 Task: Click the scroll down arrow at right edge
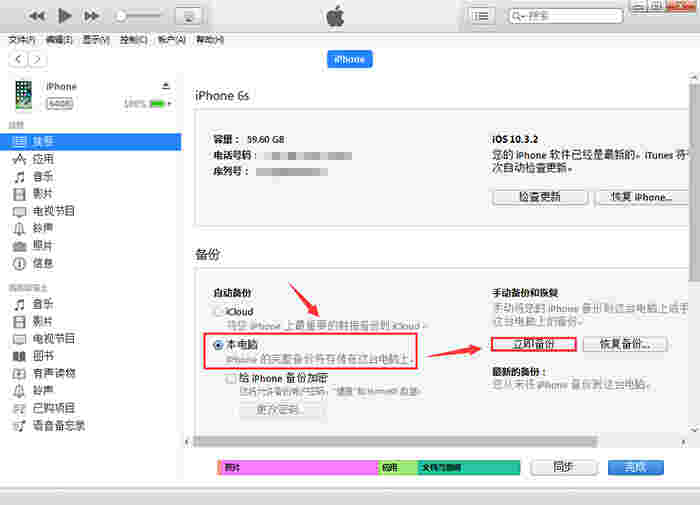pos(694,429)
